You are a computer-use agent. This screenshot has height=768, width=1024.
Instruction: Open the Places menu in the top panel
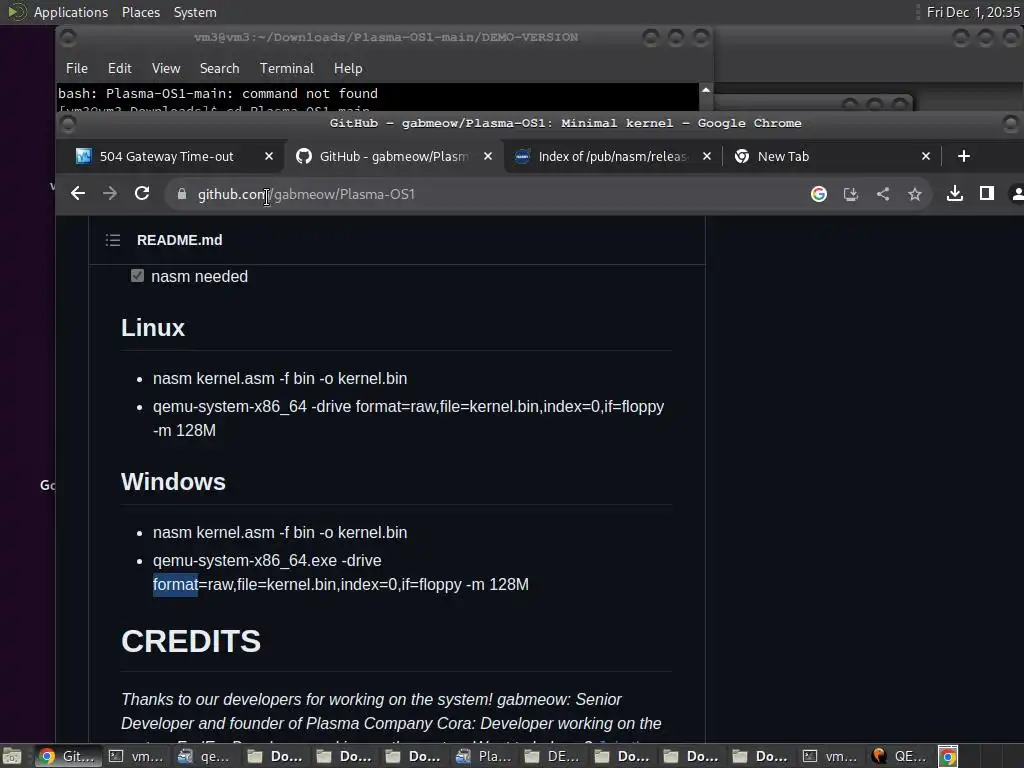click(141, 12)
